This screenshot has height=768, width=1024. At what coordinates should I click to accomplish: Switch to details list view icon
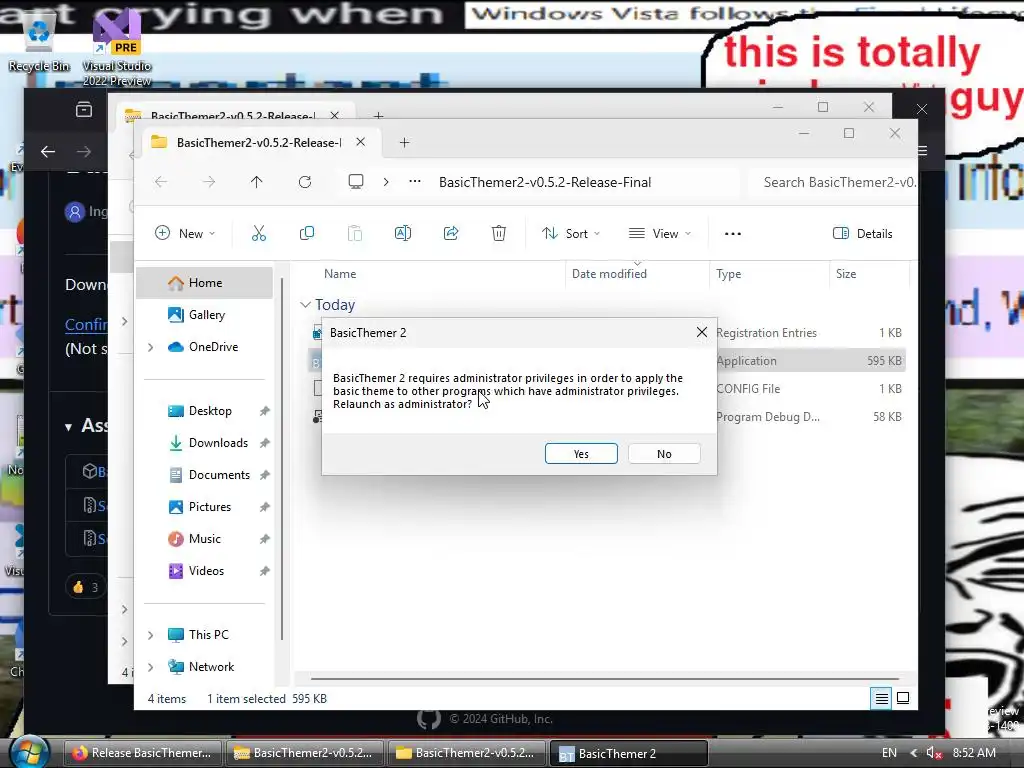click(881, 699)
